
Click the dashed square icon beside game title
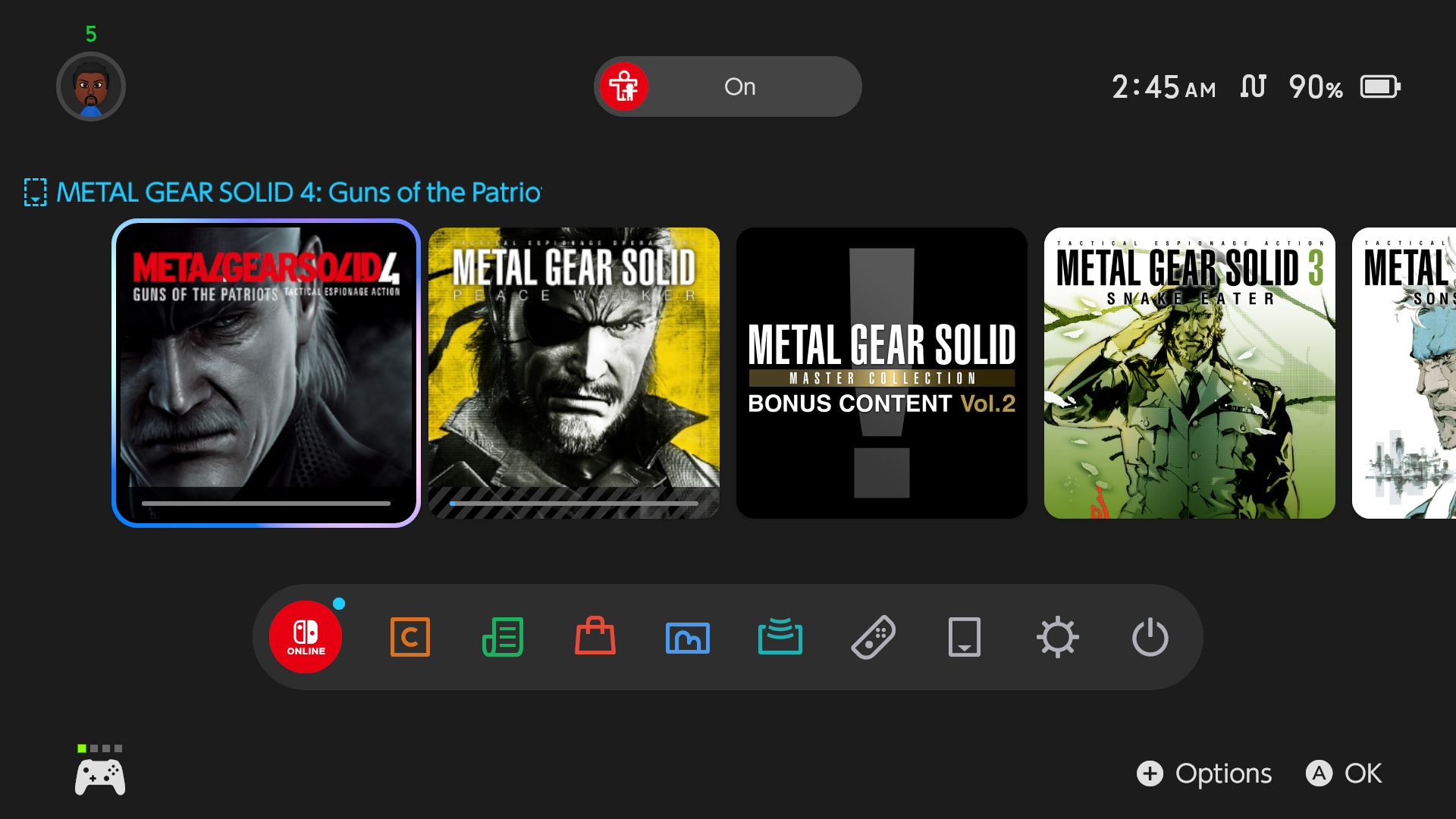(35, 193)
